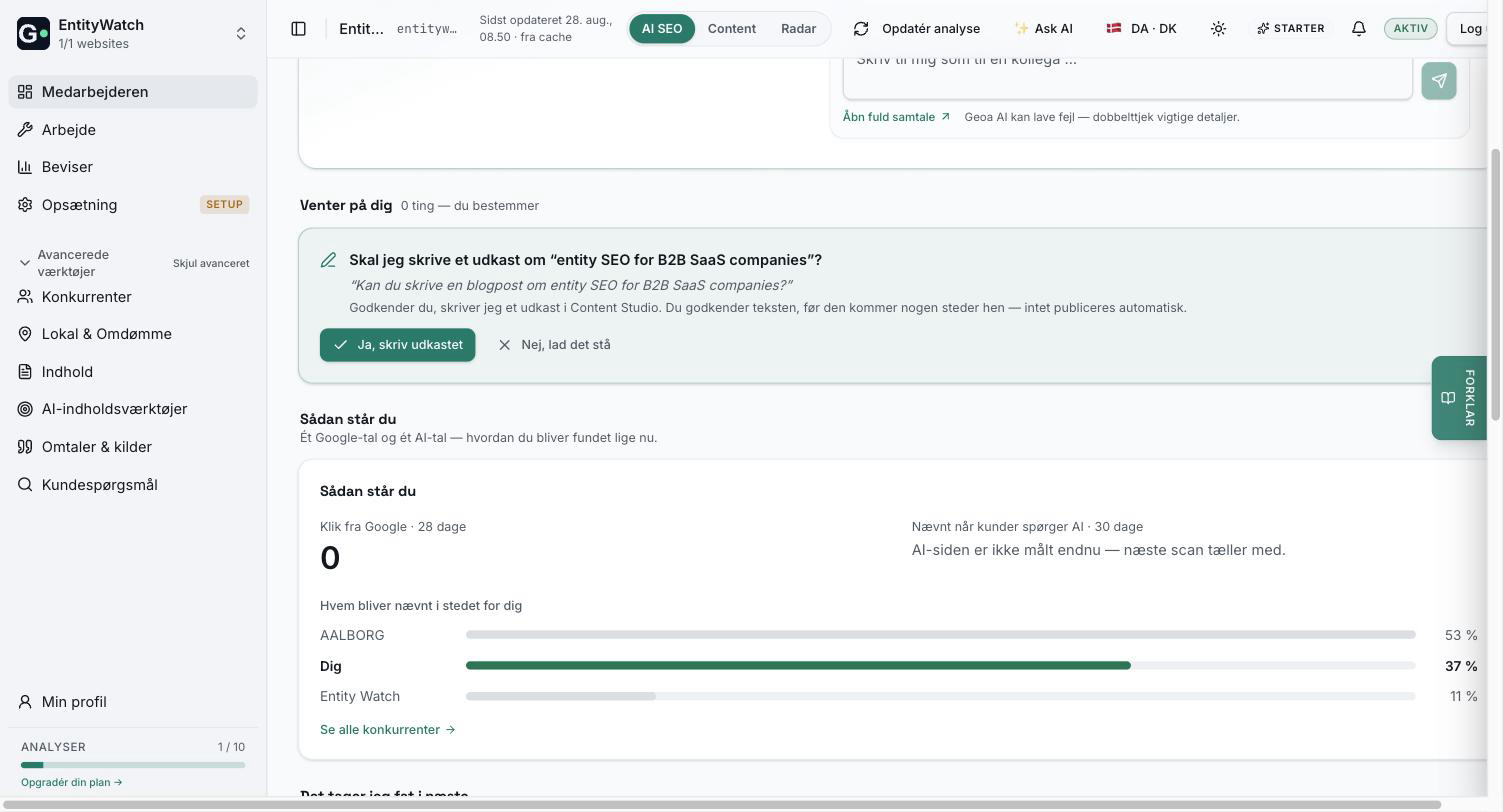Image resolution: width=1503 pixels, height=812 pixels.
Task: Click the EntityWatch logo icon
Action: pos(33,34)
